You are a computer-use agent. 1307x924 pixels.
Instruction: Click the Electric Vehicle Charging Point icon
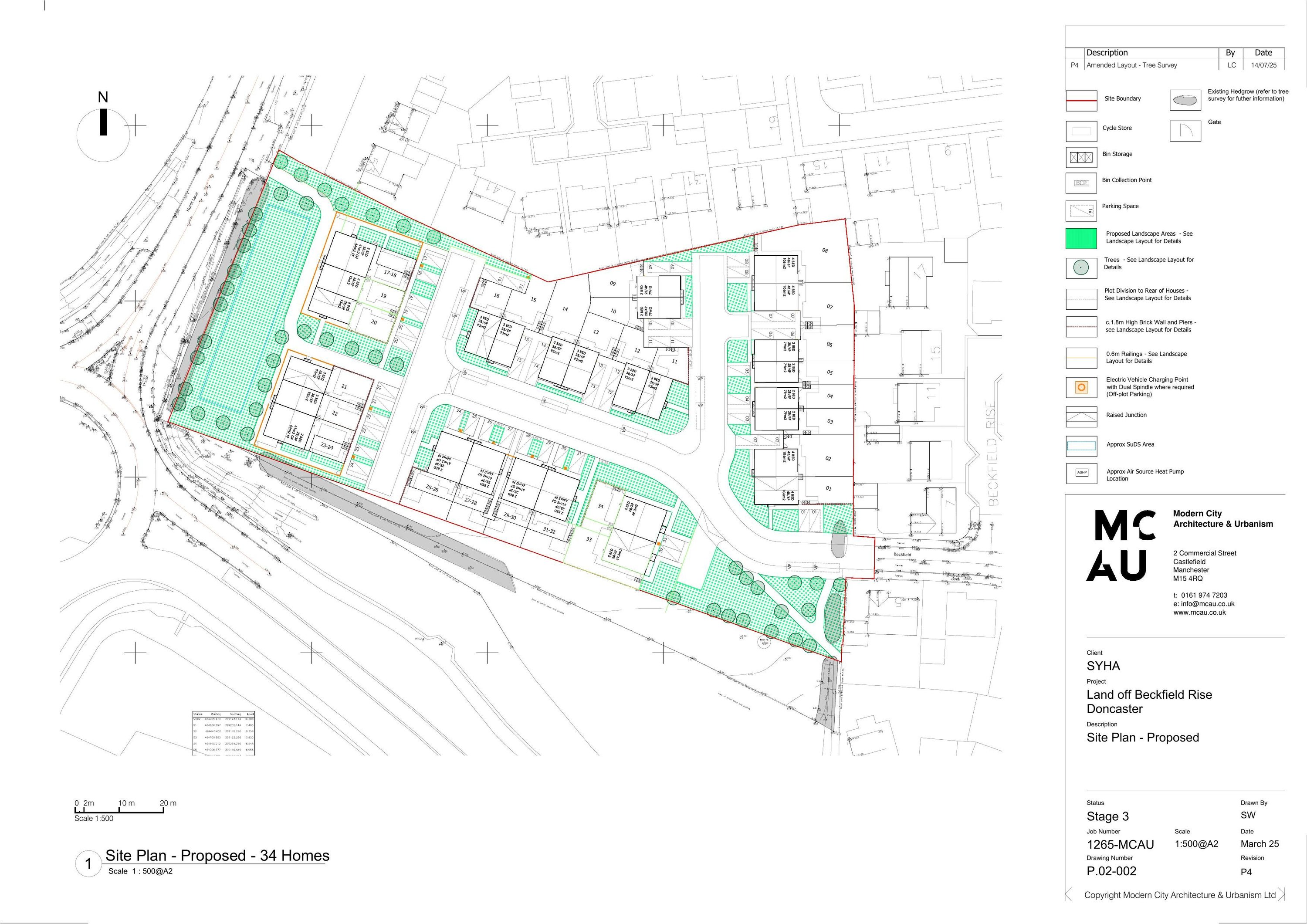(x=1081, y=388)
